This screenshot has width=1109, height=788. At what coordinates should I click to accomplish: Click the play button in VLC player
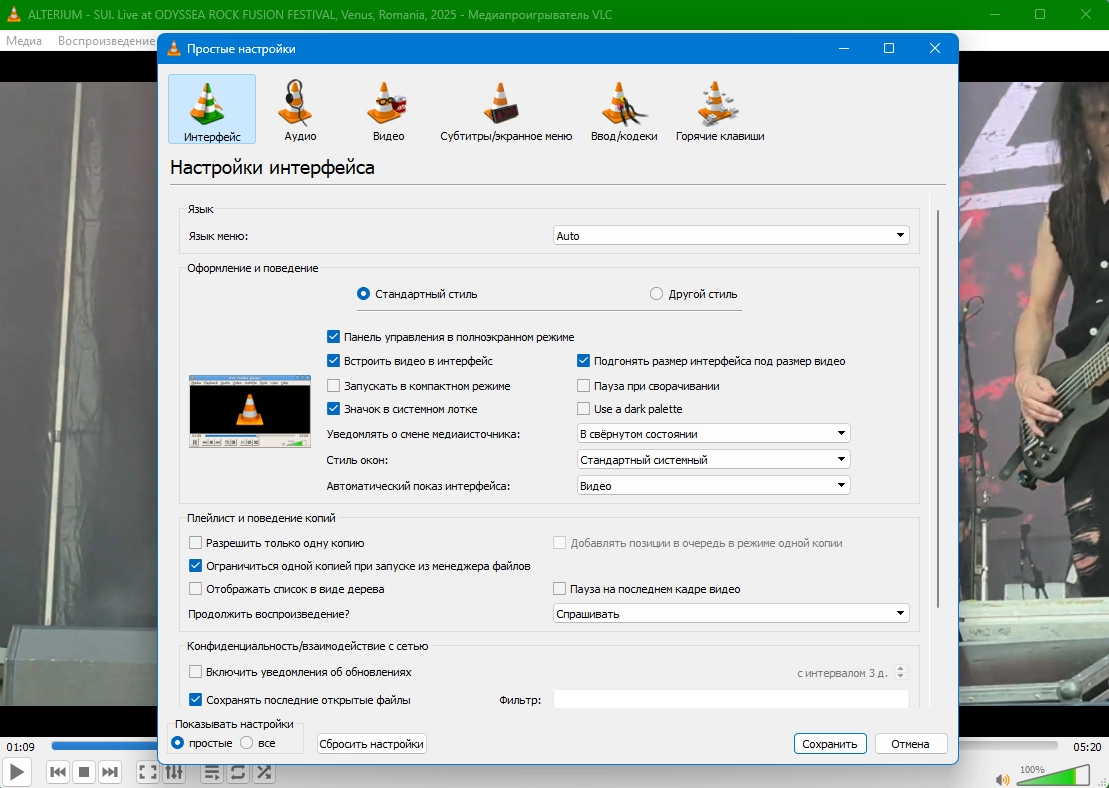[17, 772]
